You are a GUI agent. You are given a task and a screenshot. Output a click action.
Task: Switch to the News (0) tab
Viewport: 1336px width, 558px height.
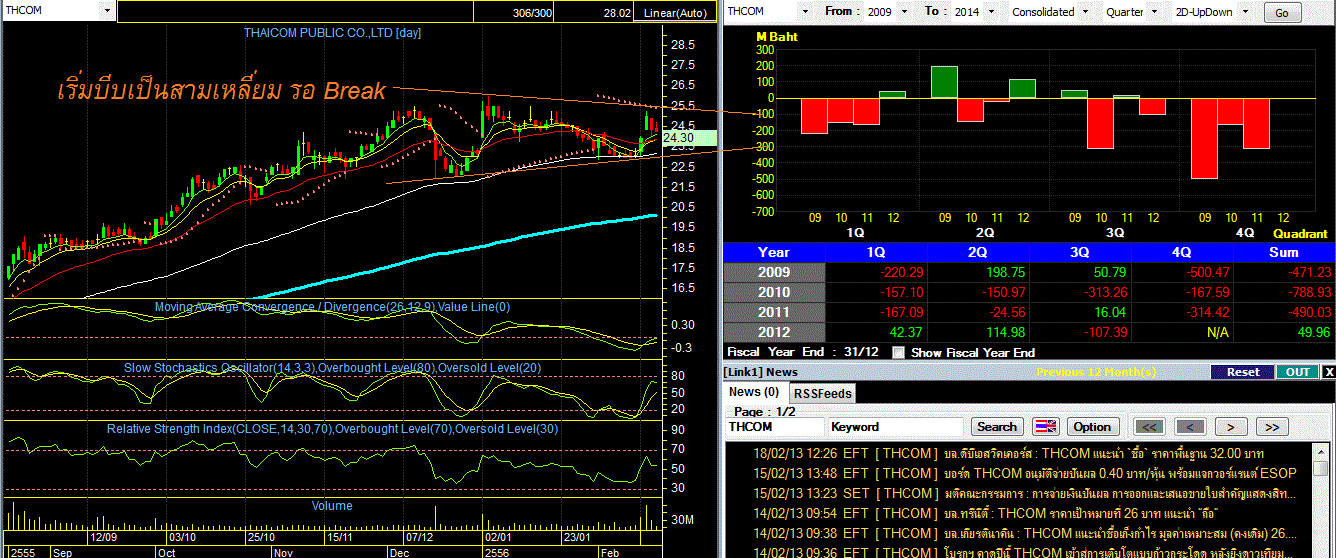click(753, 392)
